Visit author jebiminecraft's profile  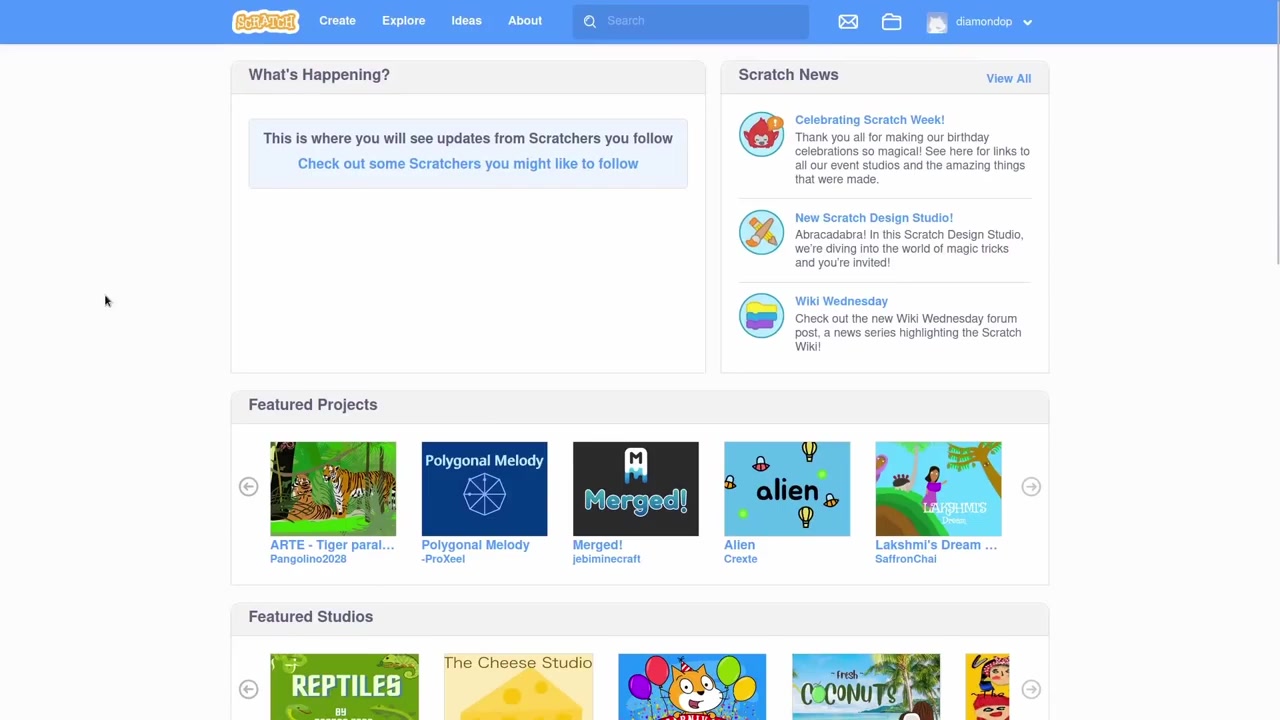pos(606,559)
